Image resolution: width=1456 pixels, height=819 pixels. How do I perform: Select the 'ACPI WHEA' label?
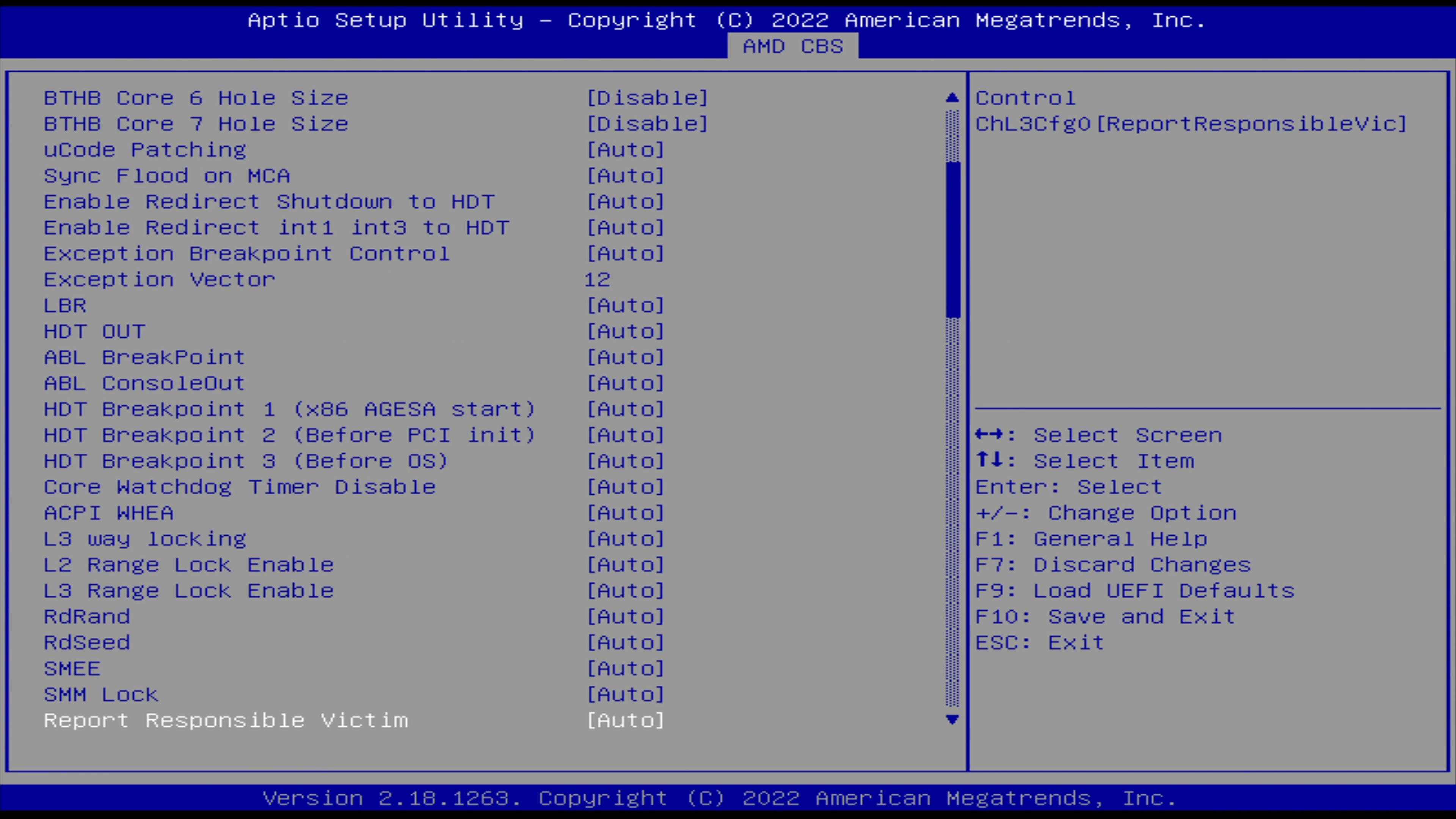pyautogui.click(x=108, y=513)
